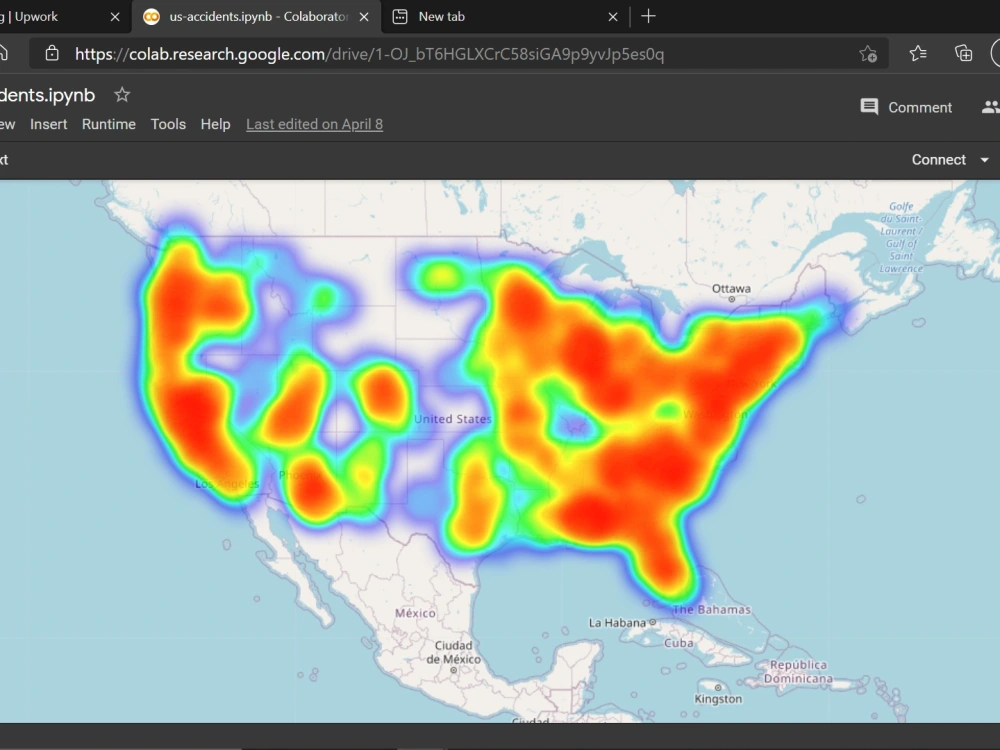Select the us-accidents.ipynb Colaboratory tab
This screenshot has height=750, width=1000.
coord(257,17)
